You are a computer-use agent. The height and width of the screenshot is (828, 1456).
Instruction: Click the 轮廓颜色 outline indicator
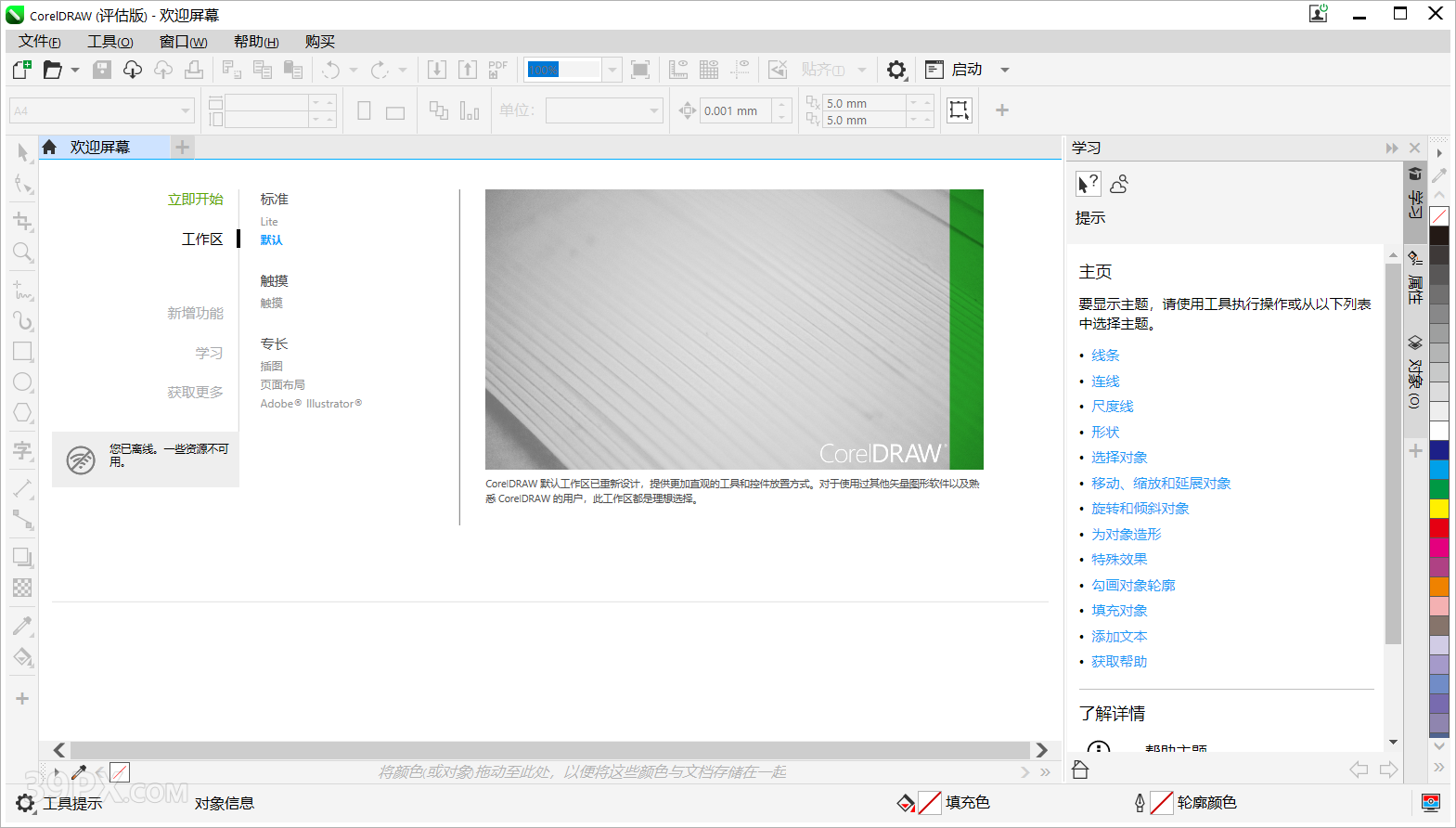click(1186, 803)
